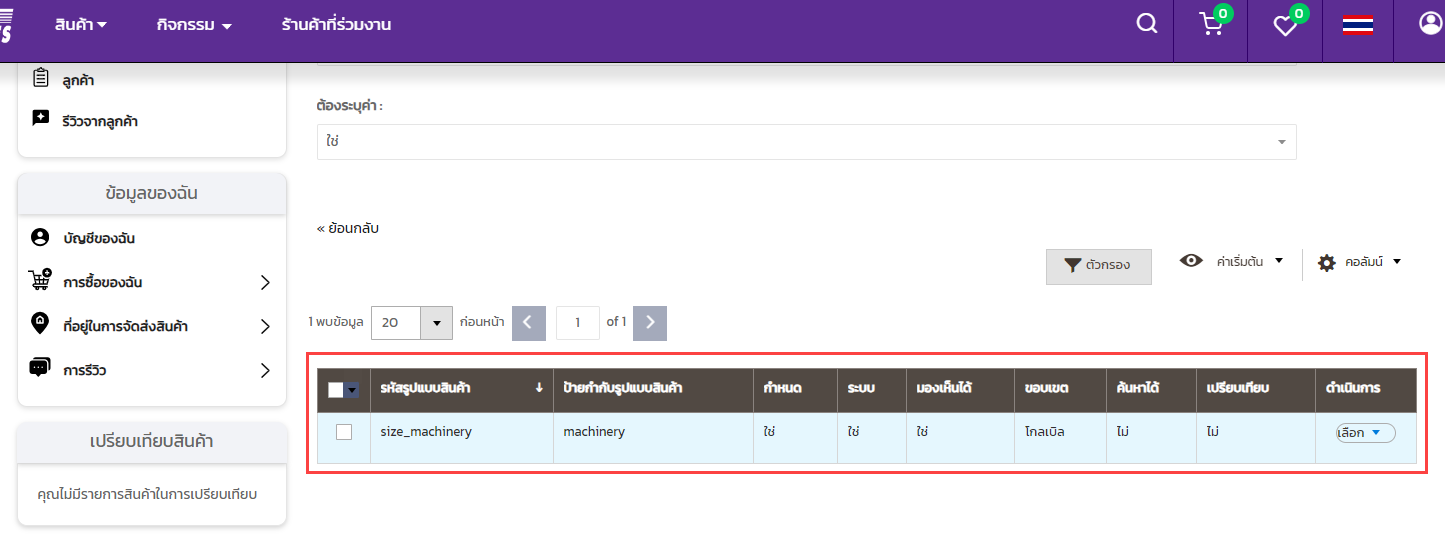Click the search magnifier icon
The image size is (1445, 534).
coord(1146,25)
